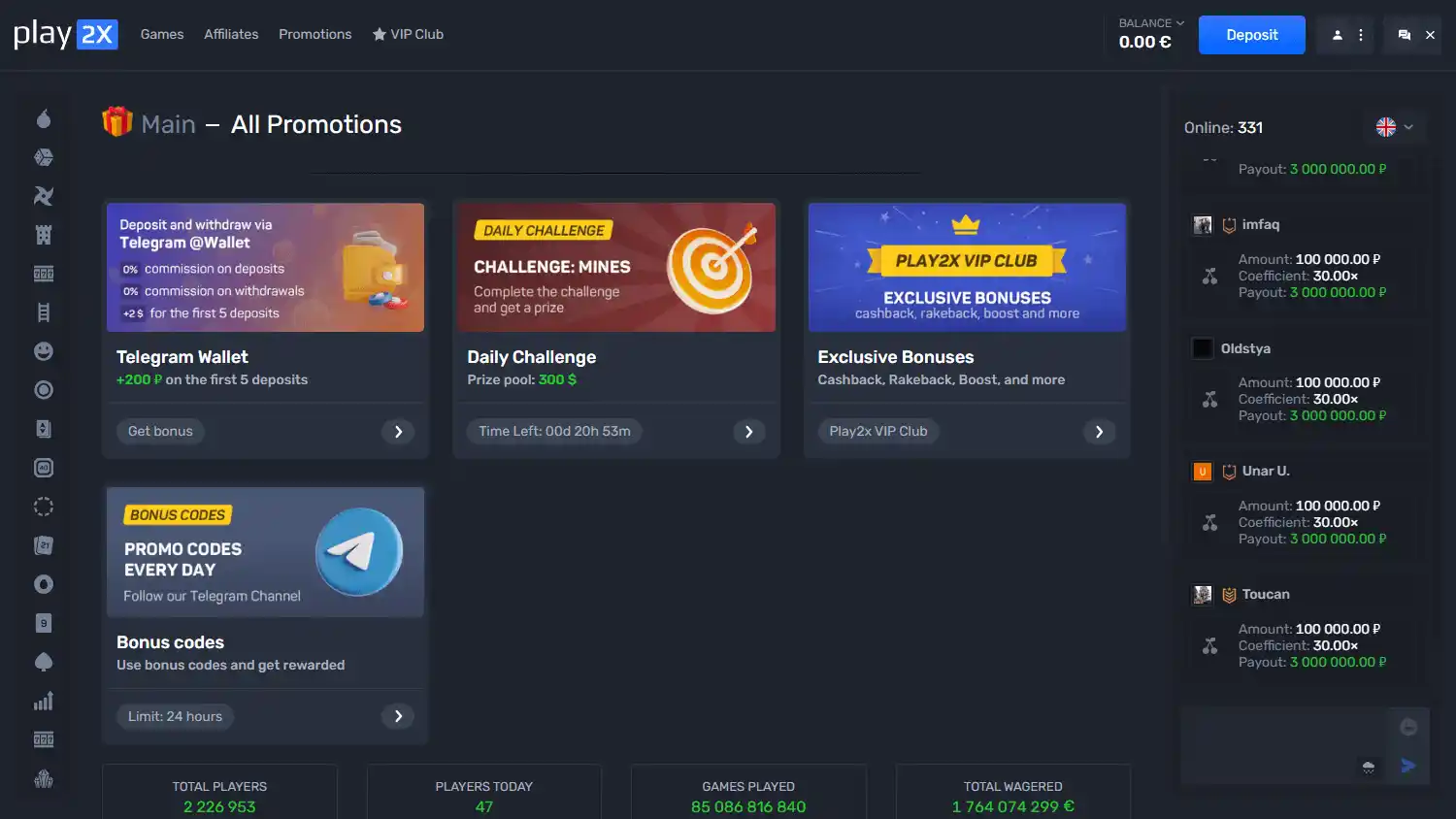Open the Promo Codes Every Day banner
The width and height of the screenshot is (1456, 819).
pos(265,552)
